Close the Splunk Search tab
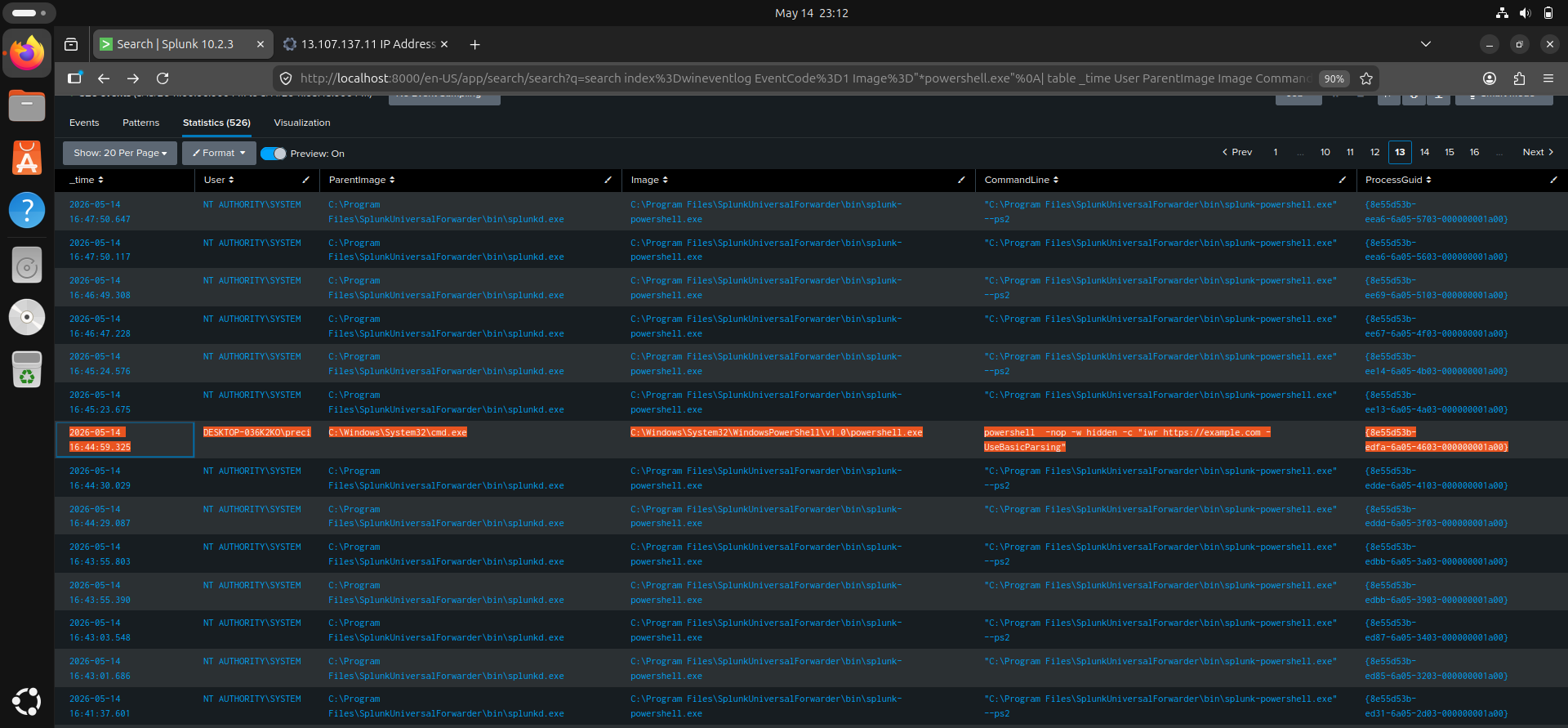 pyautogui.click(x=261, y=44)
